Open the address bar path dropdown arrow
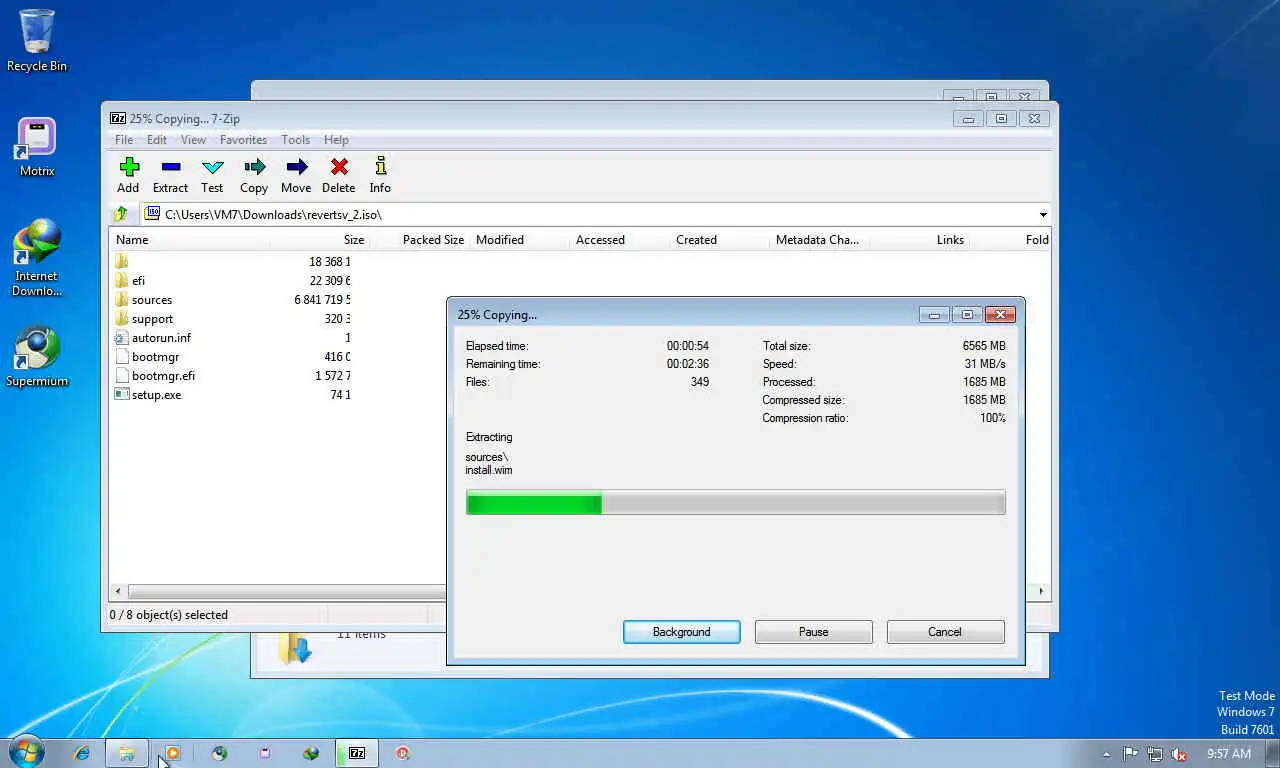 [1043, 214]
